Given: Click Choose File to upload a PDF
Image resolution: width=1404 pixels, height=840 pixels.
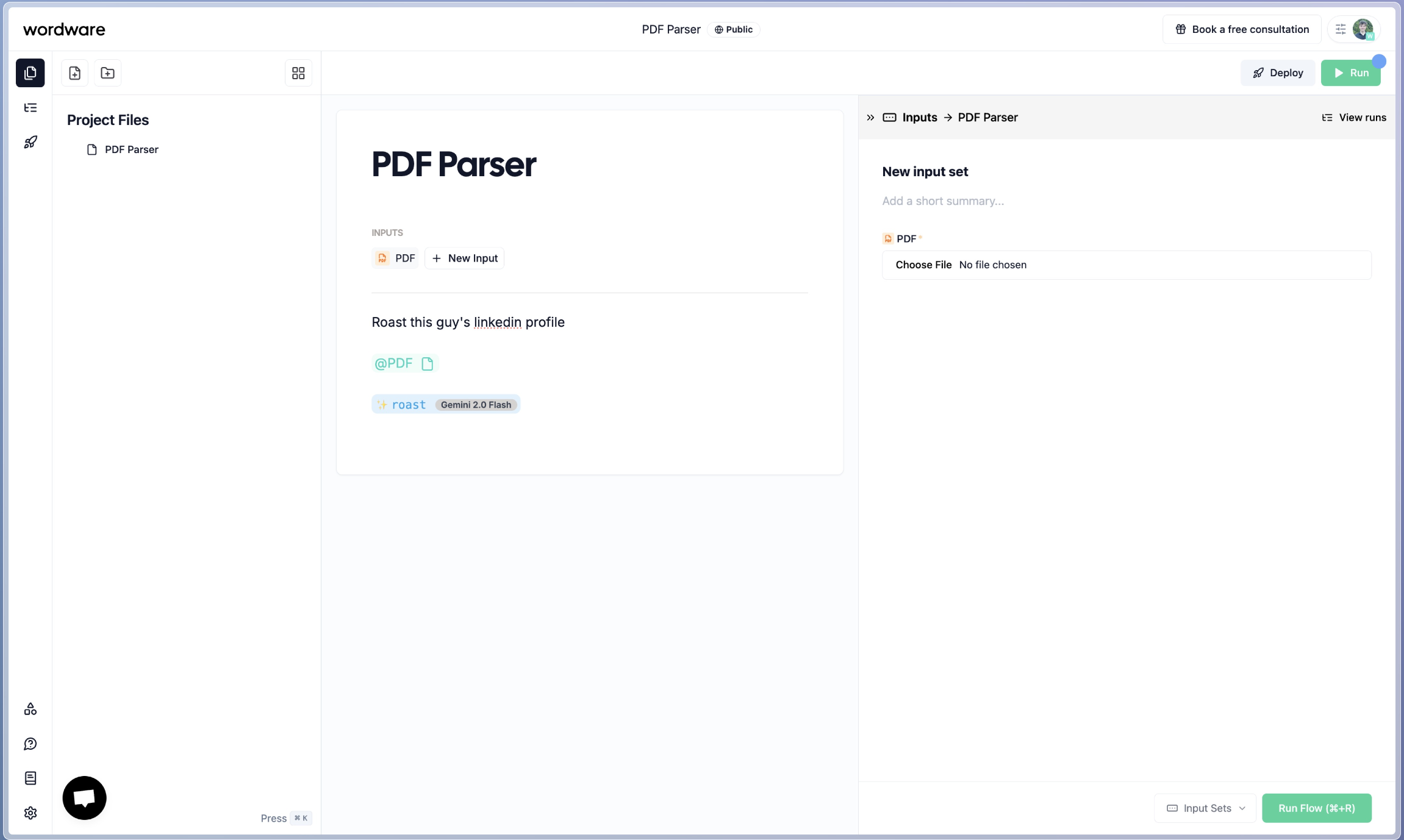Looking at the screenshot, I should [923, 265].
